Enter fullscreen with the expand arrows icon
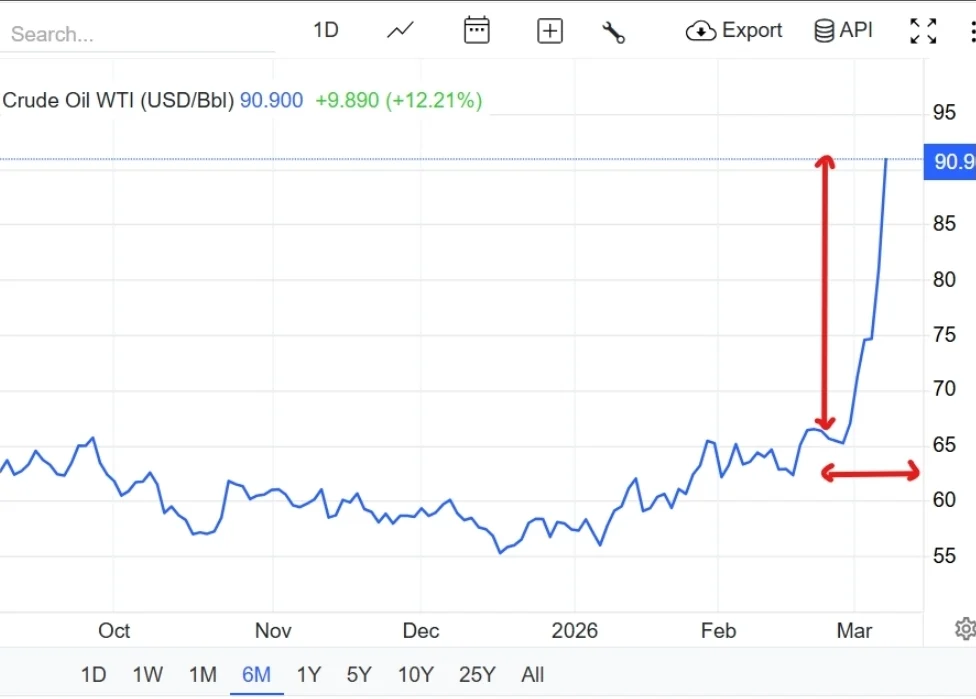This screenshot has height=699, width=976. point(923,30)
